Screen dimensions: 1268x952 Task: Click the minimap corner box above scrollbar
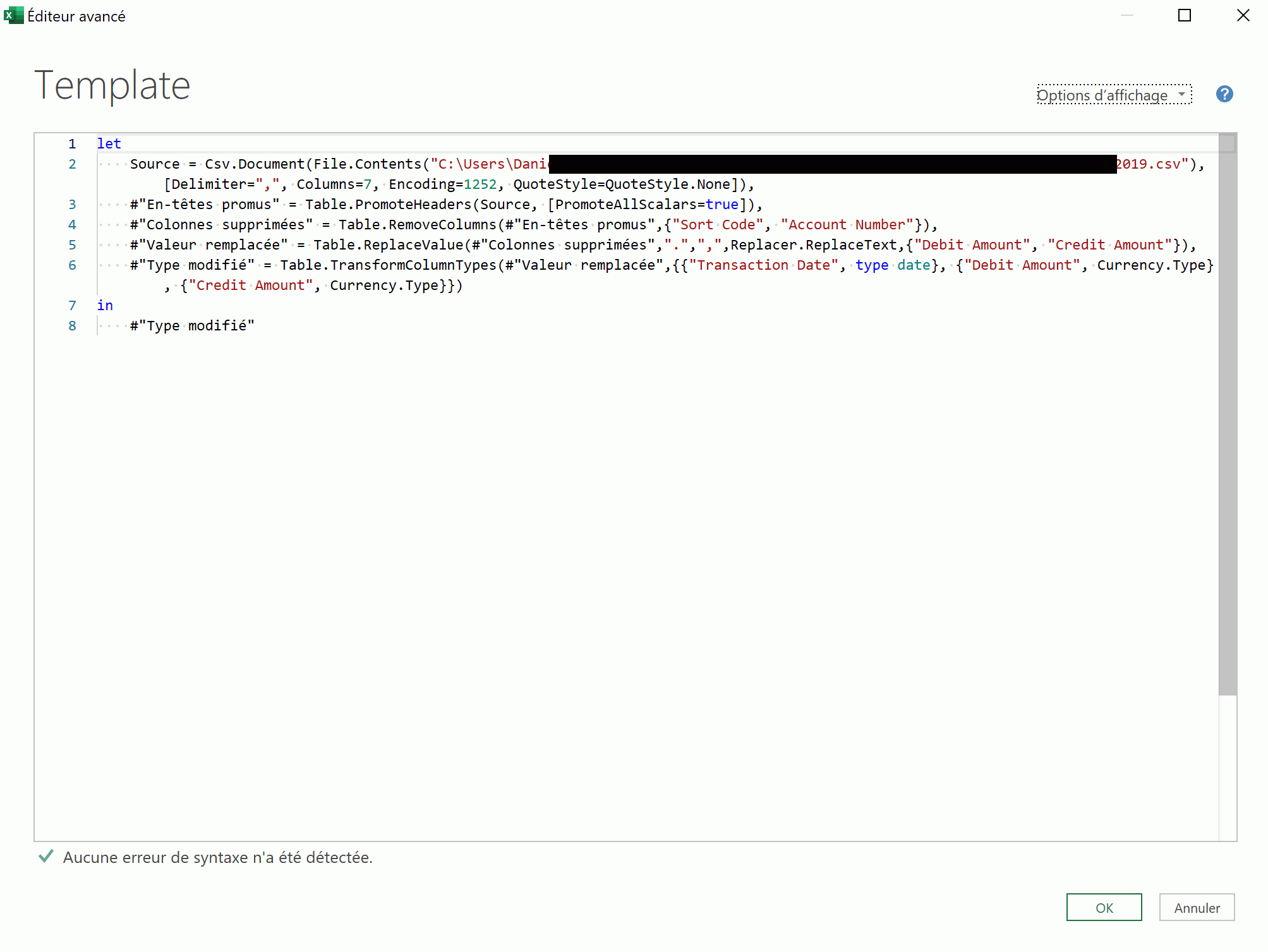point(1227,143)
